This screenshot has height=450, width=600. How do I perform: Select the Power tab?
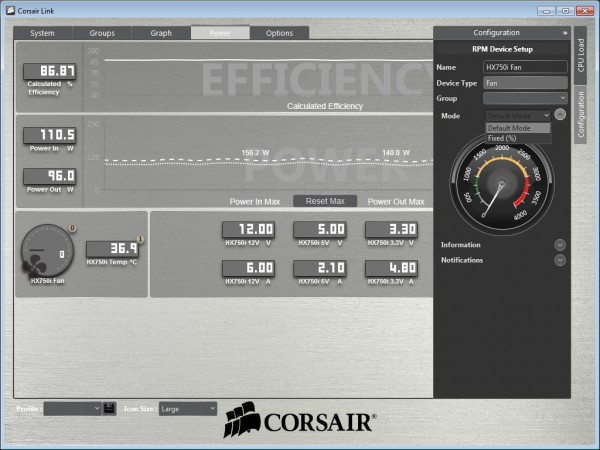click(x=220, y=33)
